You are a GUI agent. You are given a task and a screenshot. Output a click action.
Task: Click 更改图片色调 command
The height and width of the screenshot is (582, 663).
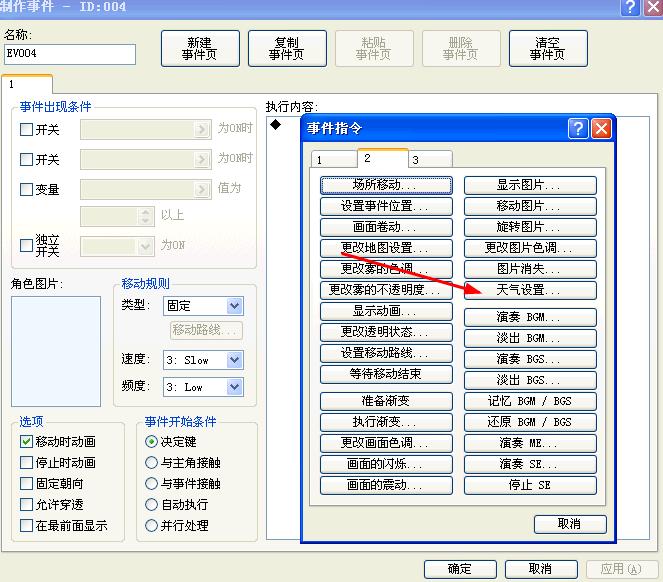coord(530,248)
